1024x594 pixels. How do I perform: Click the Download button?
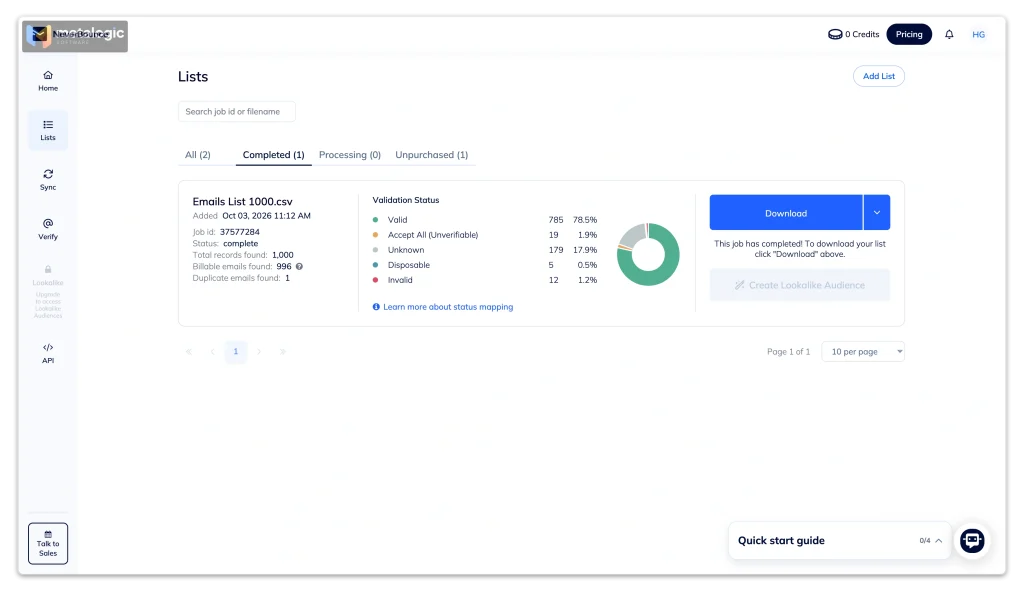[786, 213]
